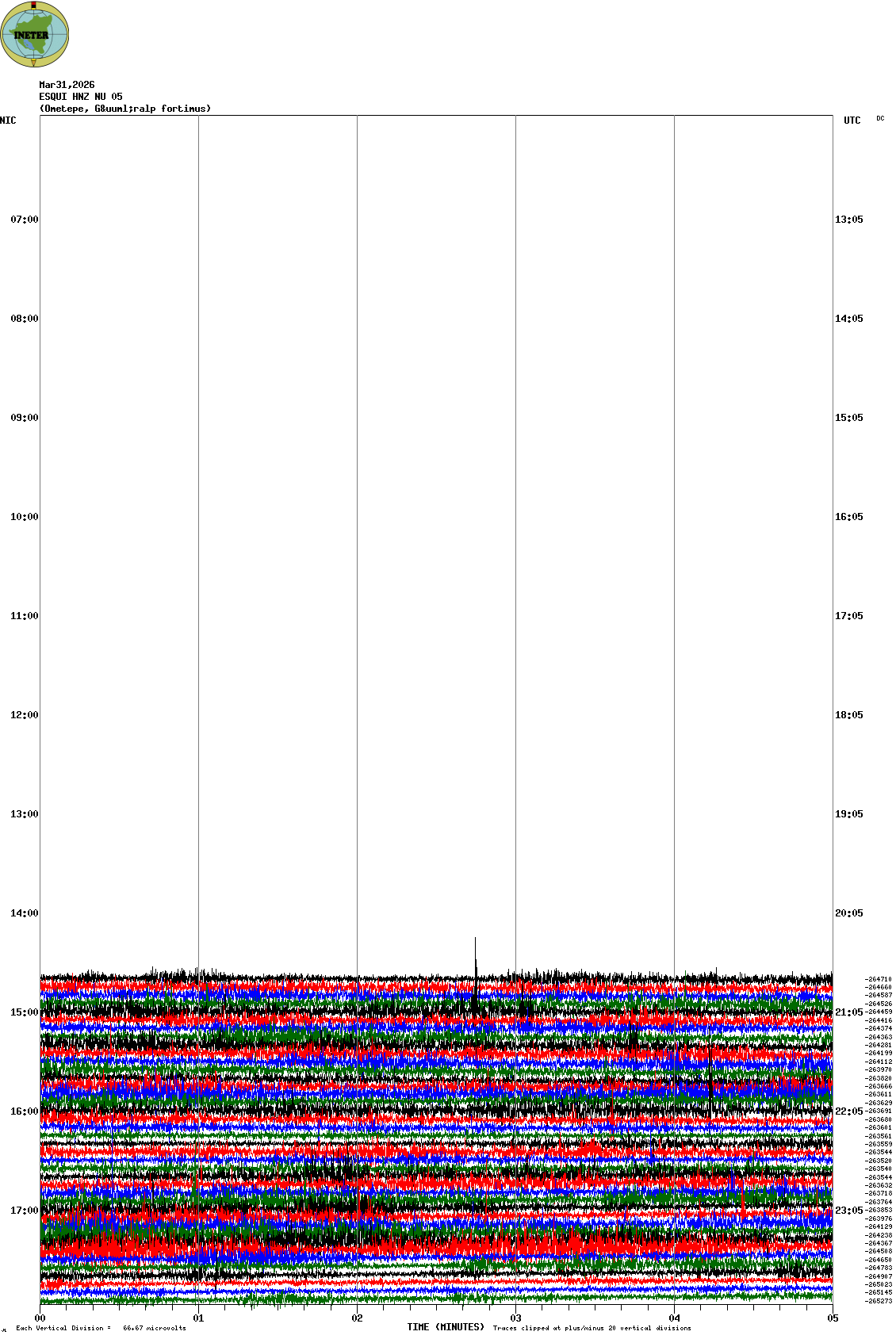This screenshot has height=1339, width=896.
Task: Select the ESQUI HNZ NU 05 station label
Action: (x=81, y=97)
